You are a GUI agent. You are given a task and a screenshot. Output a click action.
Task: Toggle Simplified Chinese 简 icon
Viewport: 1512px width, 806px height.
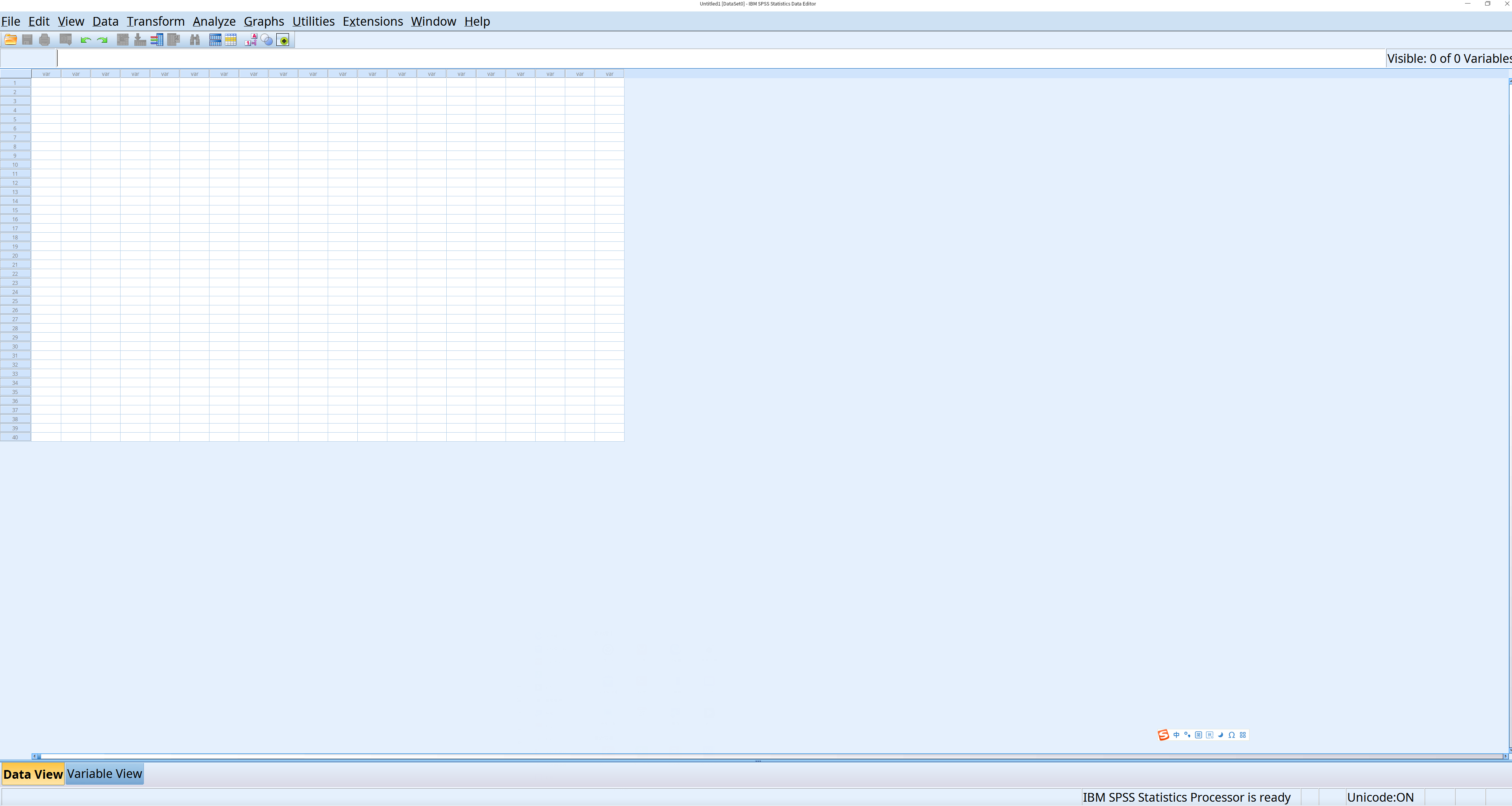tap(1199, 735)
